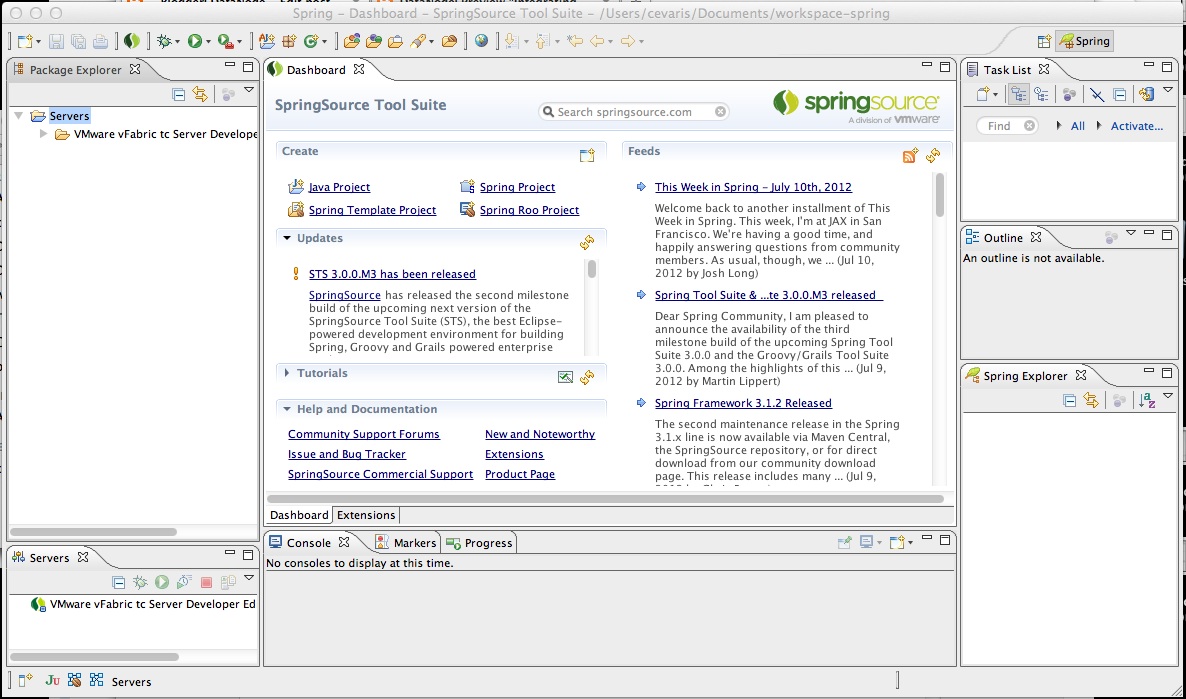Expand VMware vFabric tc Server folder node
Image resolution: width=1186 pixels, height=699 pixels.
coord(44,134)
